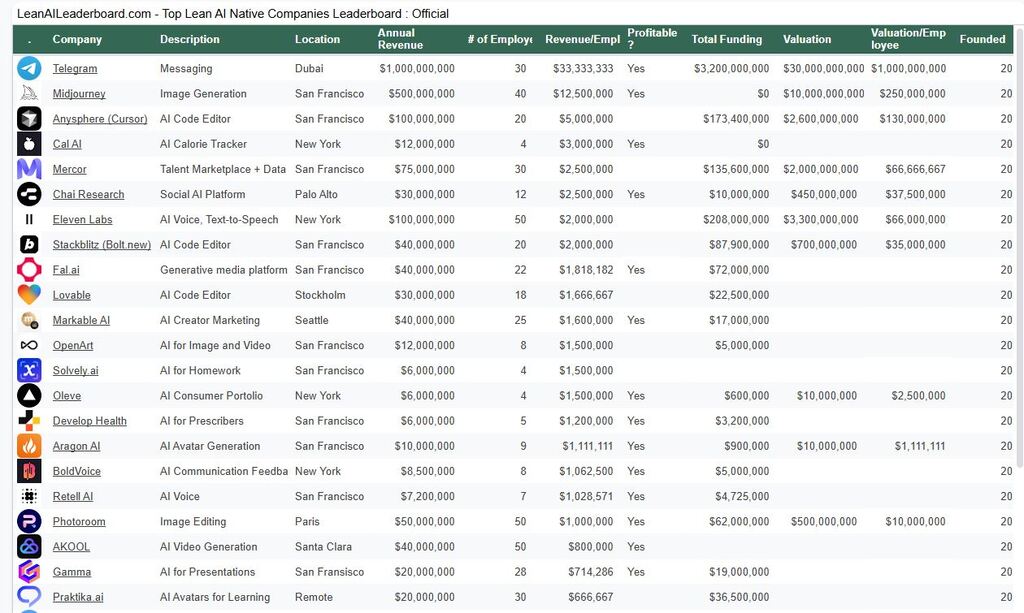Viewport: 1024px width, 613px height.
Task: Click the Cal AI apple logo
Action: point(29,144)
